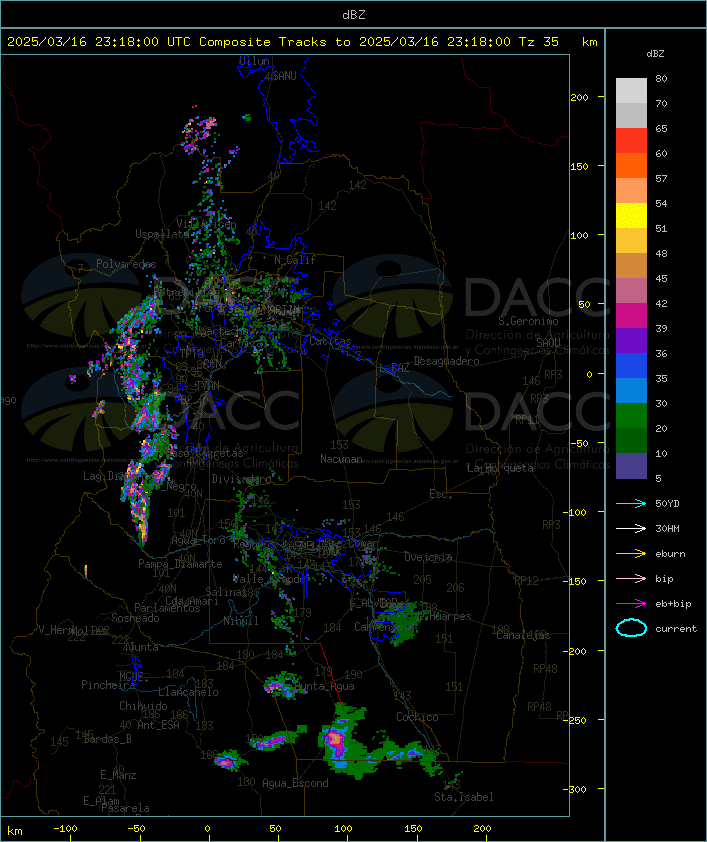Click the dBZ title at the top
This screenshot has width=707, height=842.
click(x=354, y=15)
